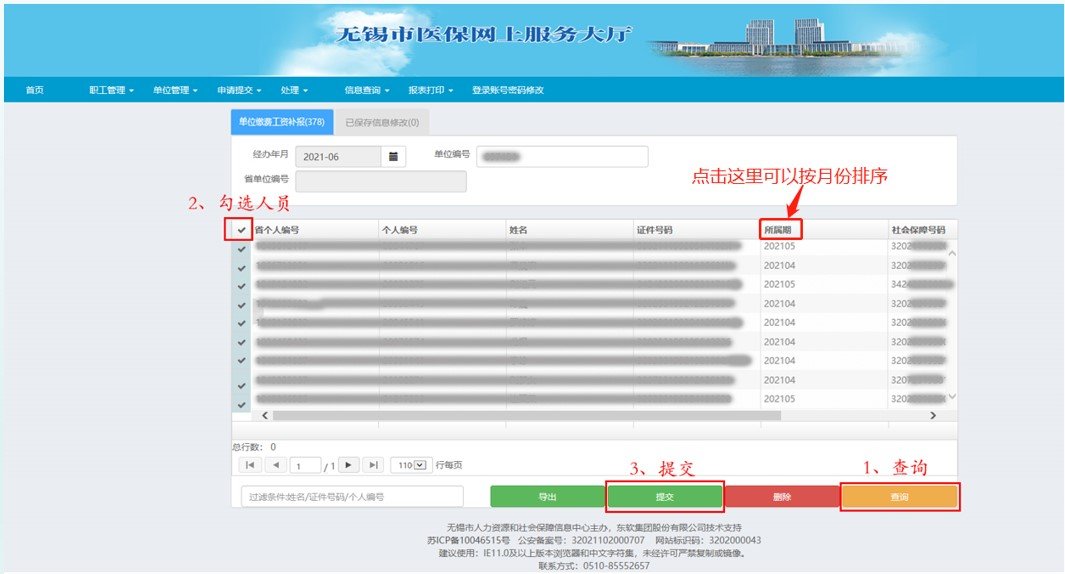Click the orange 查询 button
This screenshot has width=1065, height=574.
(x=899, y=497)
